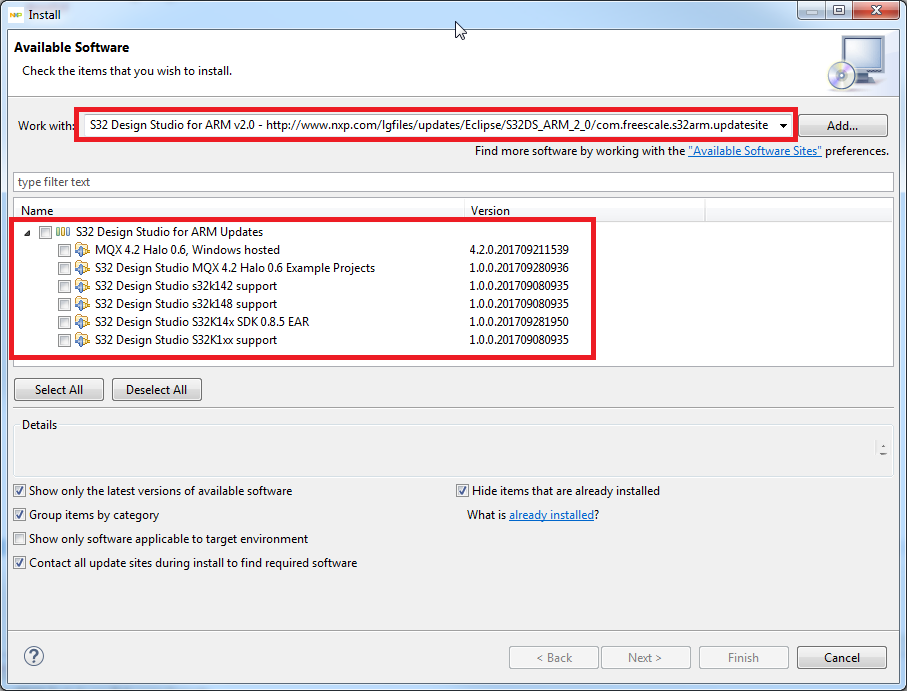This screenshot has width=907, height=691.
Task: Click the category icon beside S32 Design Studio for ARM Updates
Action: pyautogui.click(x=63, y=232)
